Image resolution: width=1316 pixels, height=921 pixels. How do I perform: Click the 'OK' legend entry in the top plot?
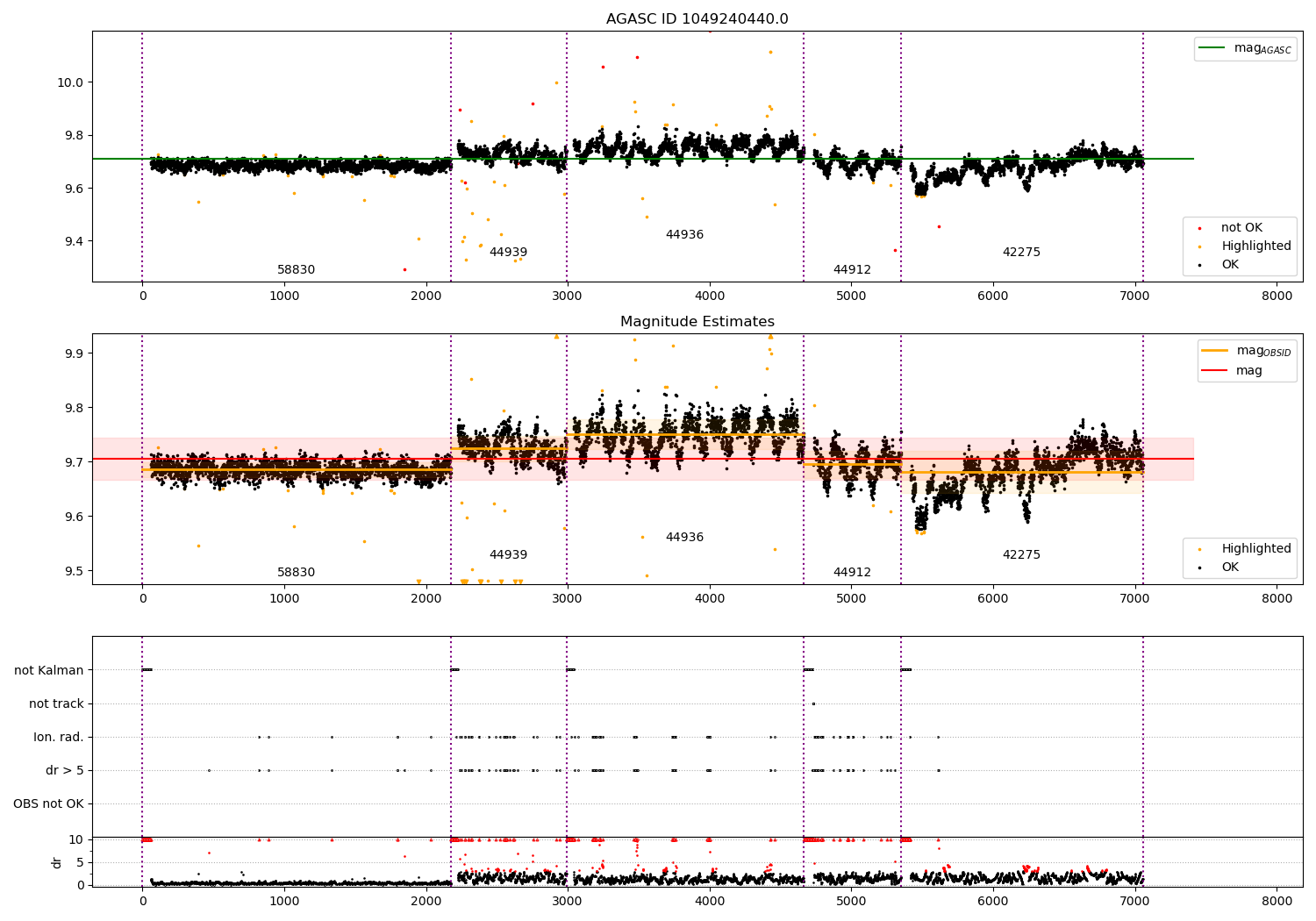pos(1230,265)
